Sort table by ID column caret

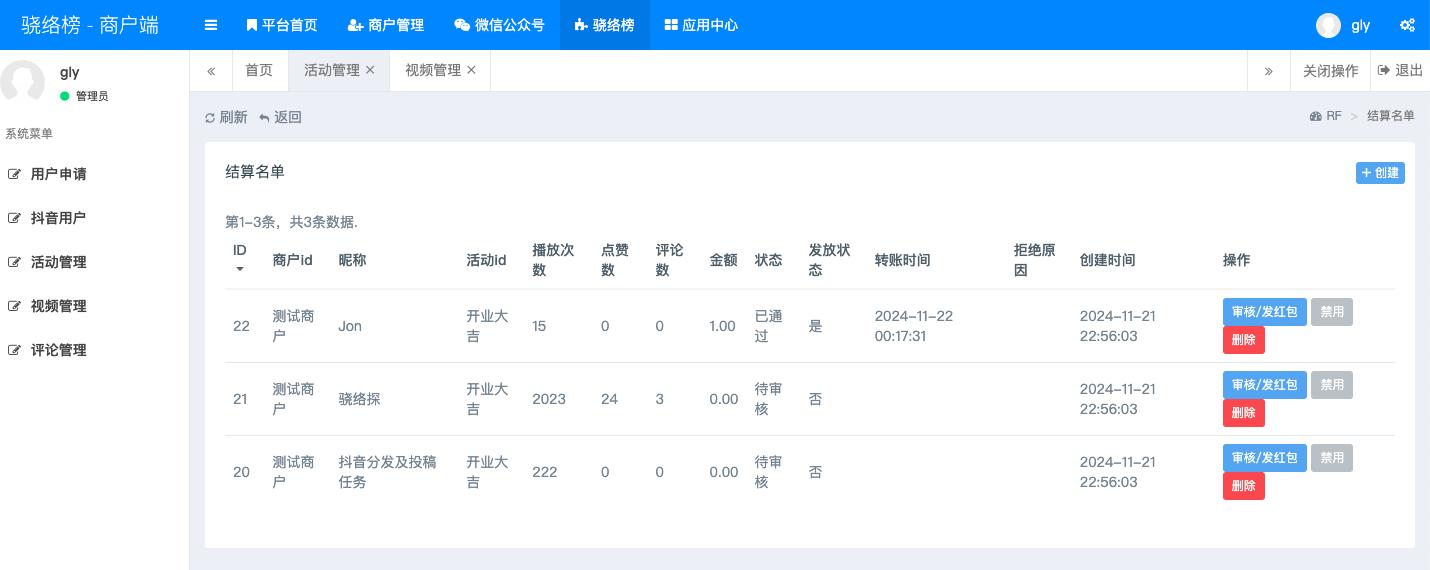tap(240, 269)
